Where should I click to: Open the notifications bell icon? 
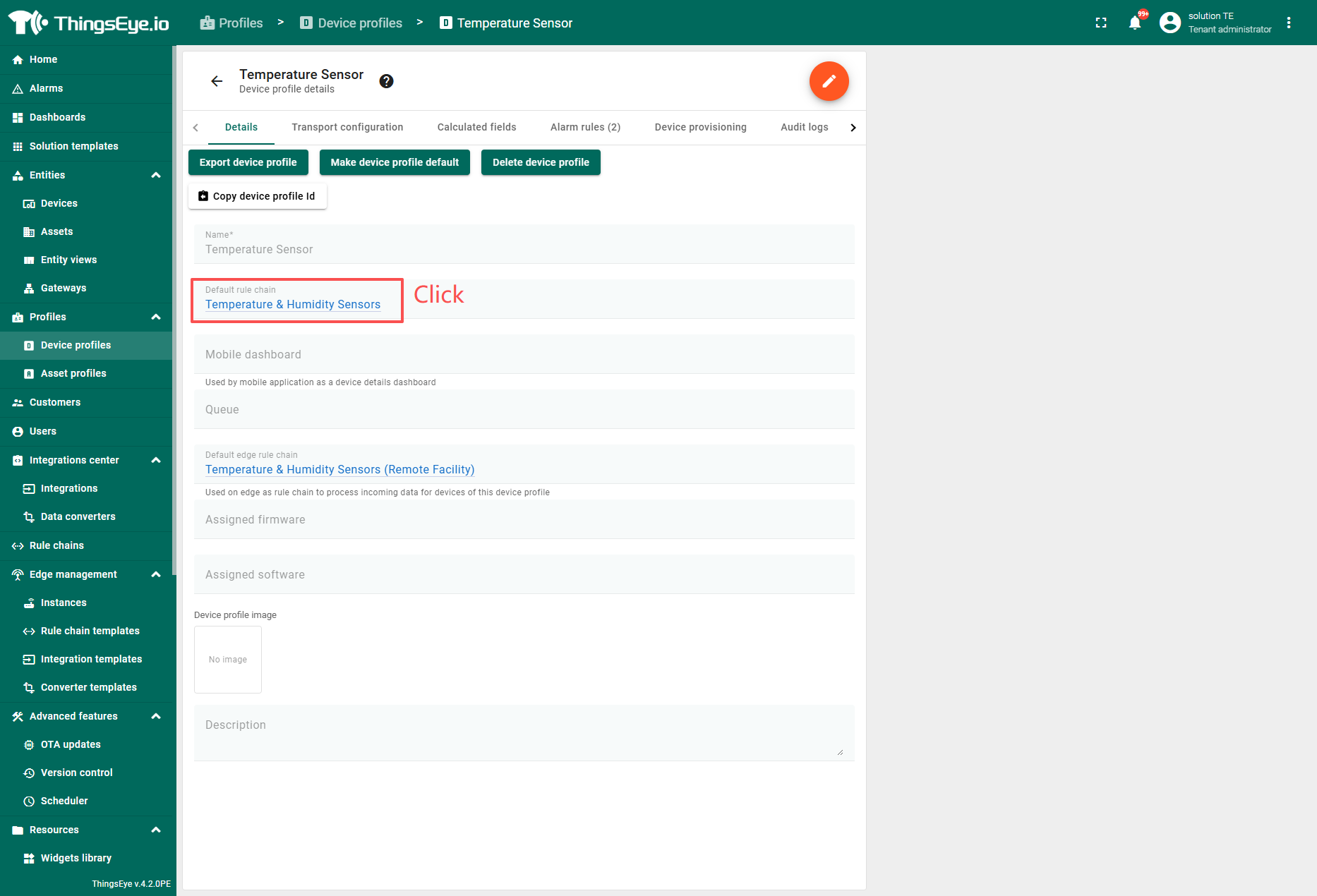click(x=1135, y=23)
